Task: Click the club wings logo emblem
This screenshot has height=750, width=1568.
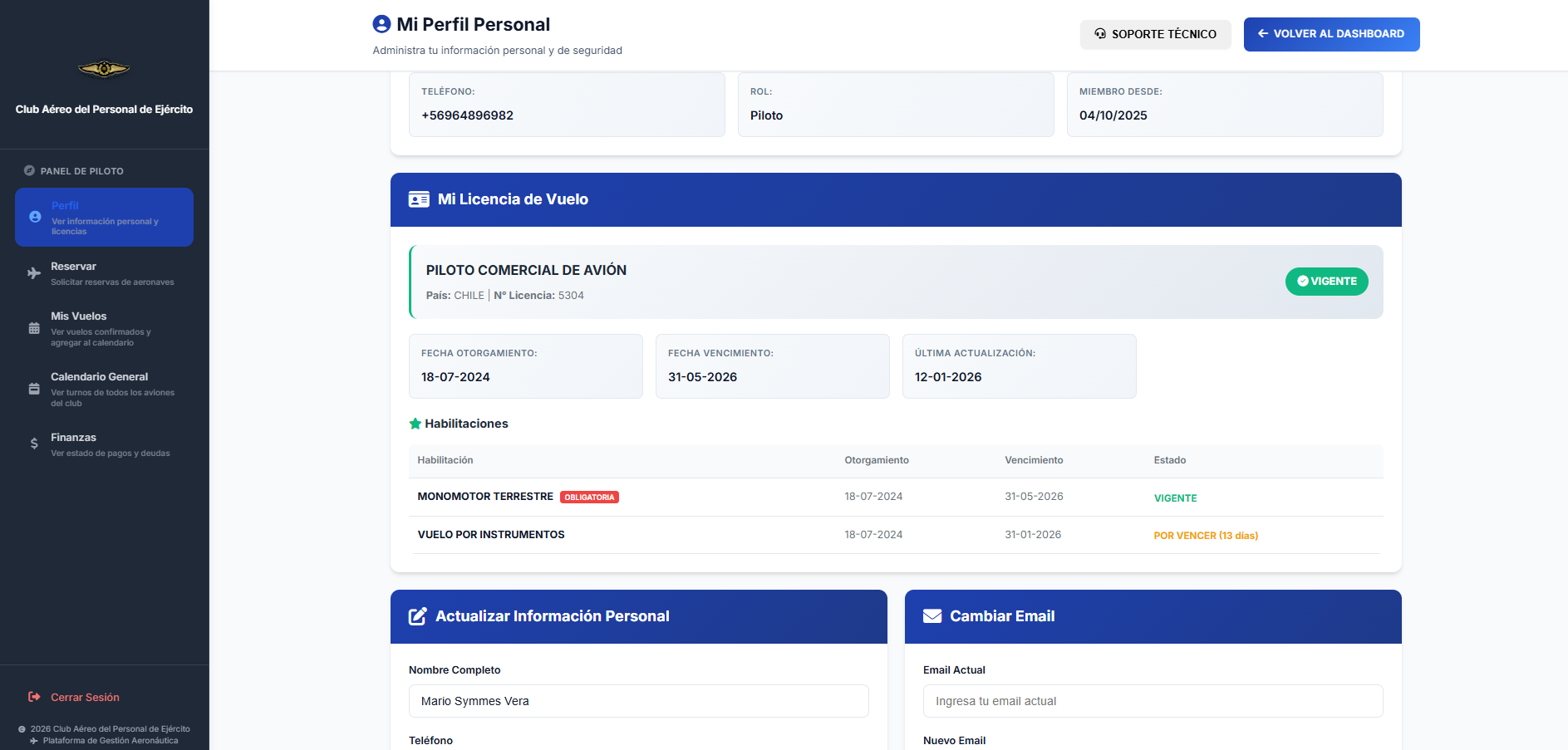Action: click(x=104, y=69)
